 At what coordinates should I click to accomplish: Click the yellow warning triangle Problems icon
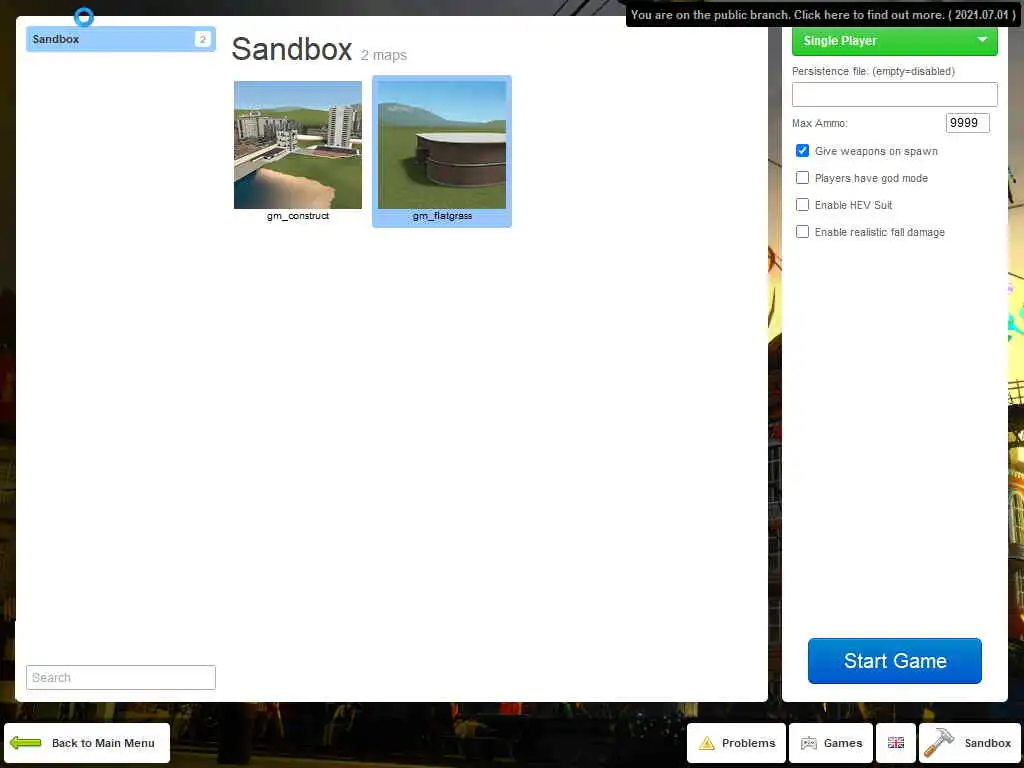(x=707, y=743)
